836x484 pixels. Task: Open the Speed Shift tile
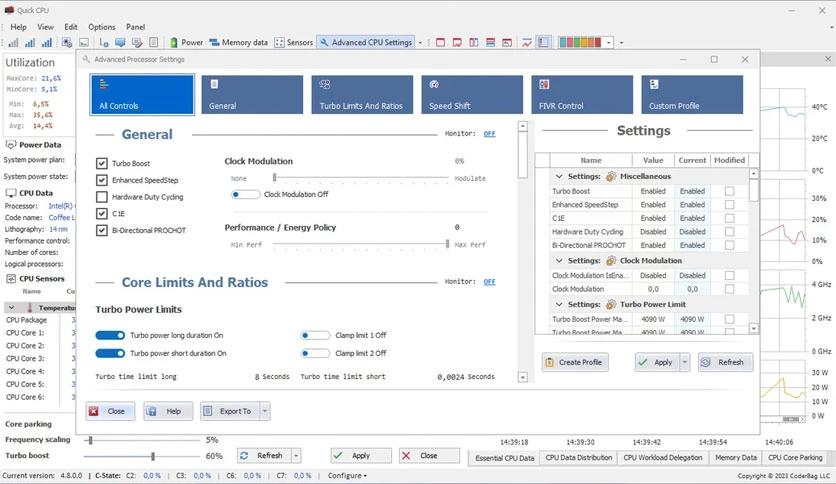point(472,95)
